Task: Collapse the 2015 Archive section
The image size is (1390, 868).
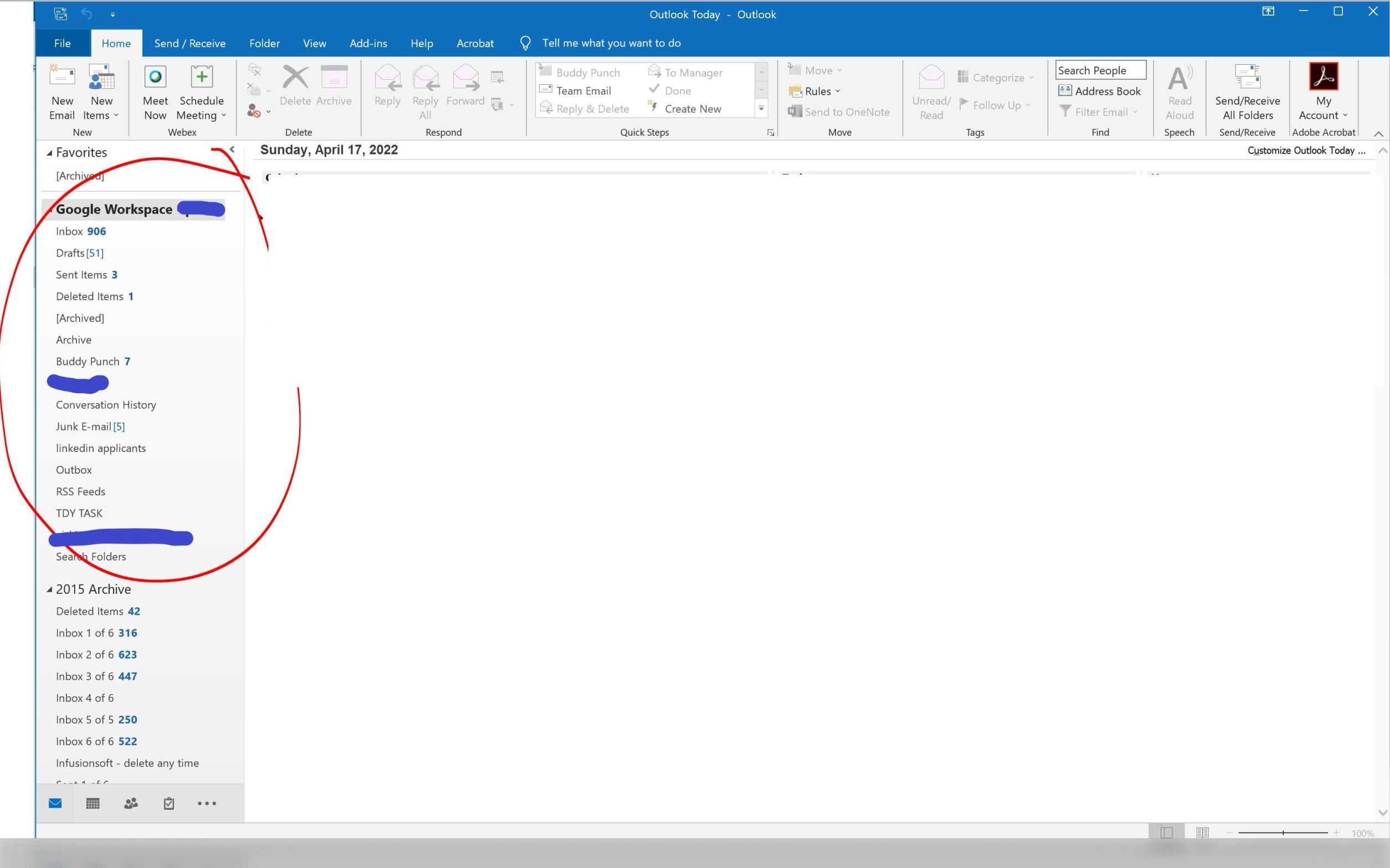Action: (49, 589)
